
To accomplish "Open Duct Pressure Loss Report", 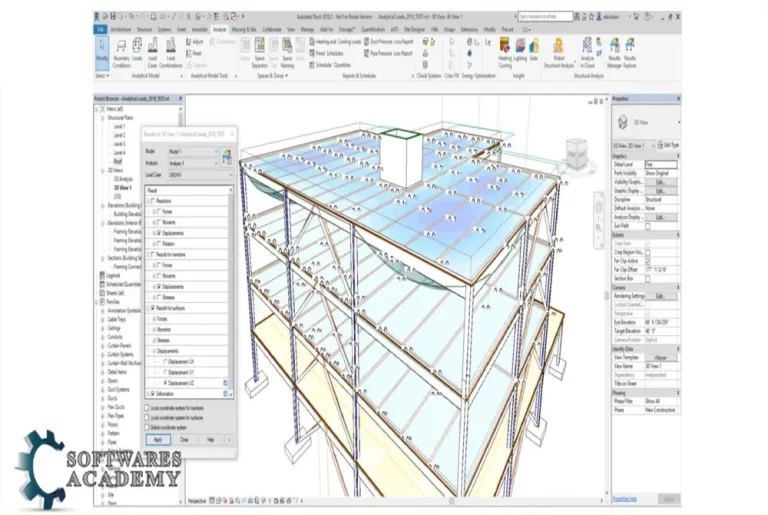I will [x=388, y=42].
